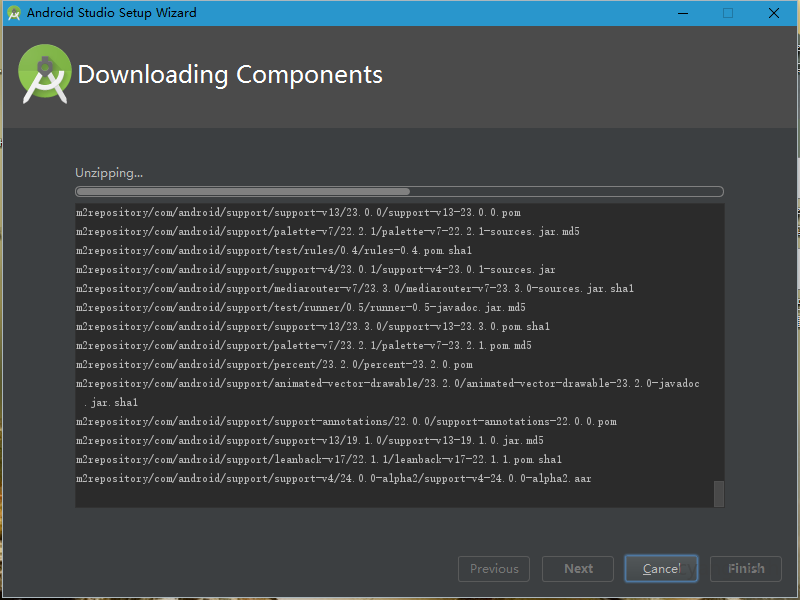Click the Finish button

746,569
